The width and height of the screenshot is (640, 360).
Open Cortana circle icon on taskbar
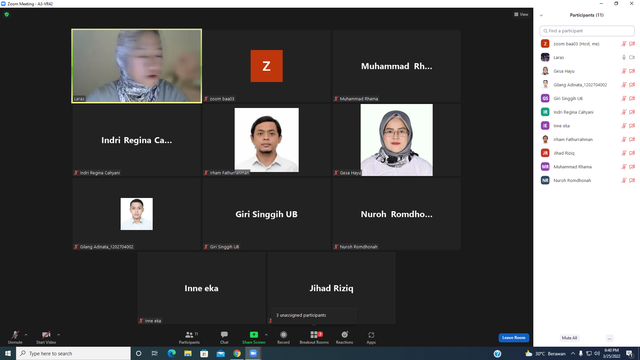[138, 353]
